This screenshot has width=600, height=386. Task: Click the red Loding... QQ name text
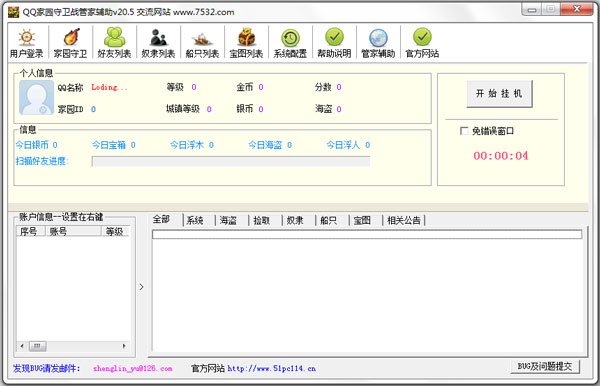tap(109, 87)
